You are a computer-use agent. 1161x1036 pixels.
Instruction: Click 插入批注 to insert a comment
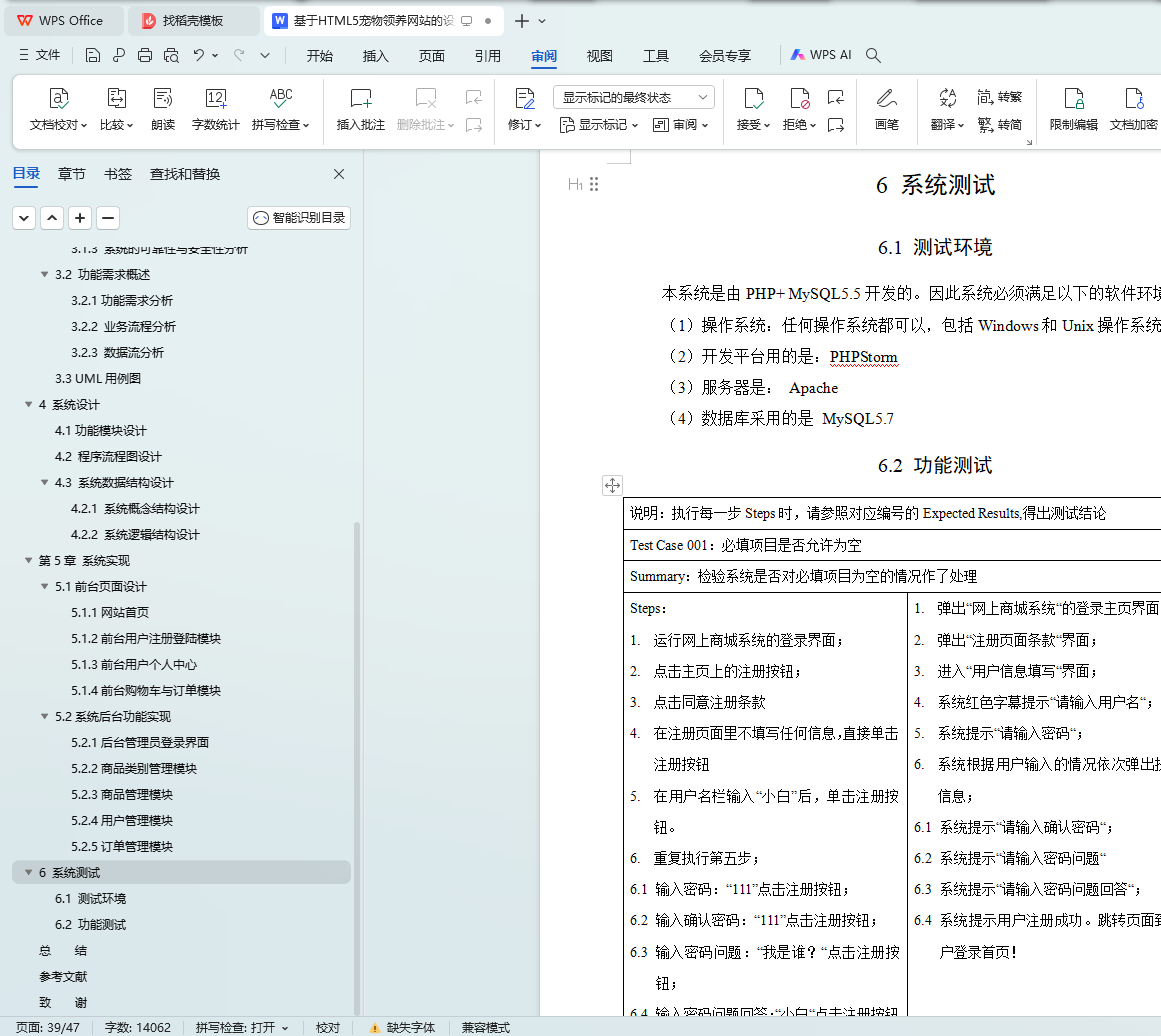pyautogui.click(x=361, y=108)
